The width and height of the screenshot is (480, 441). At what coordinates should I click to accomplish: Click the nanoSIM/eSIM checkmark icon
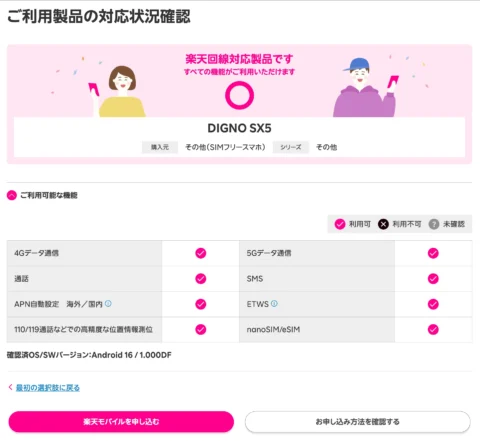point(433,329)
